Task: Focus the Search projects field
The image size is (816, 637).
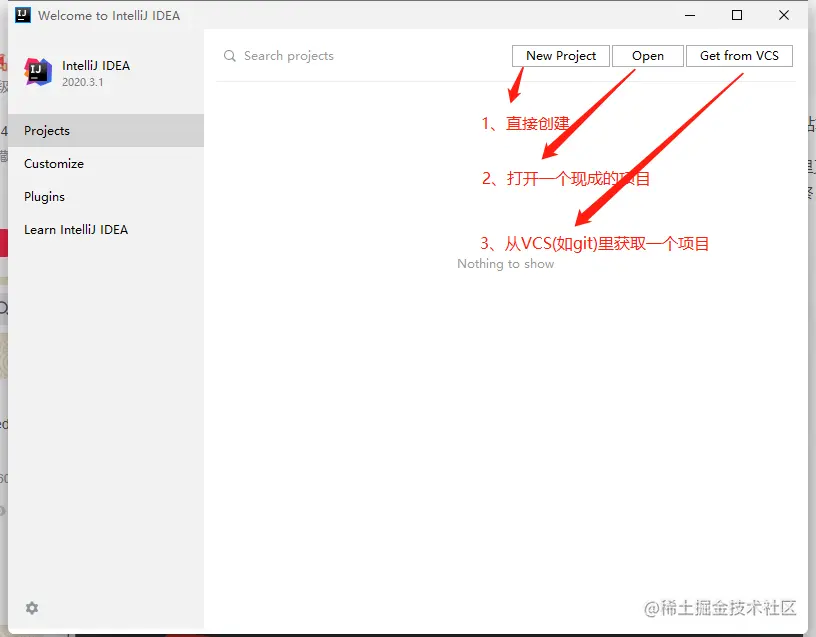Action: pyautogui.click(x=364, y=56)
